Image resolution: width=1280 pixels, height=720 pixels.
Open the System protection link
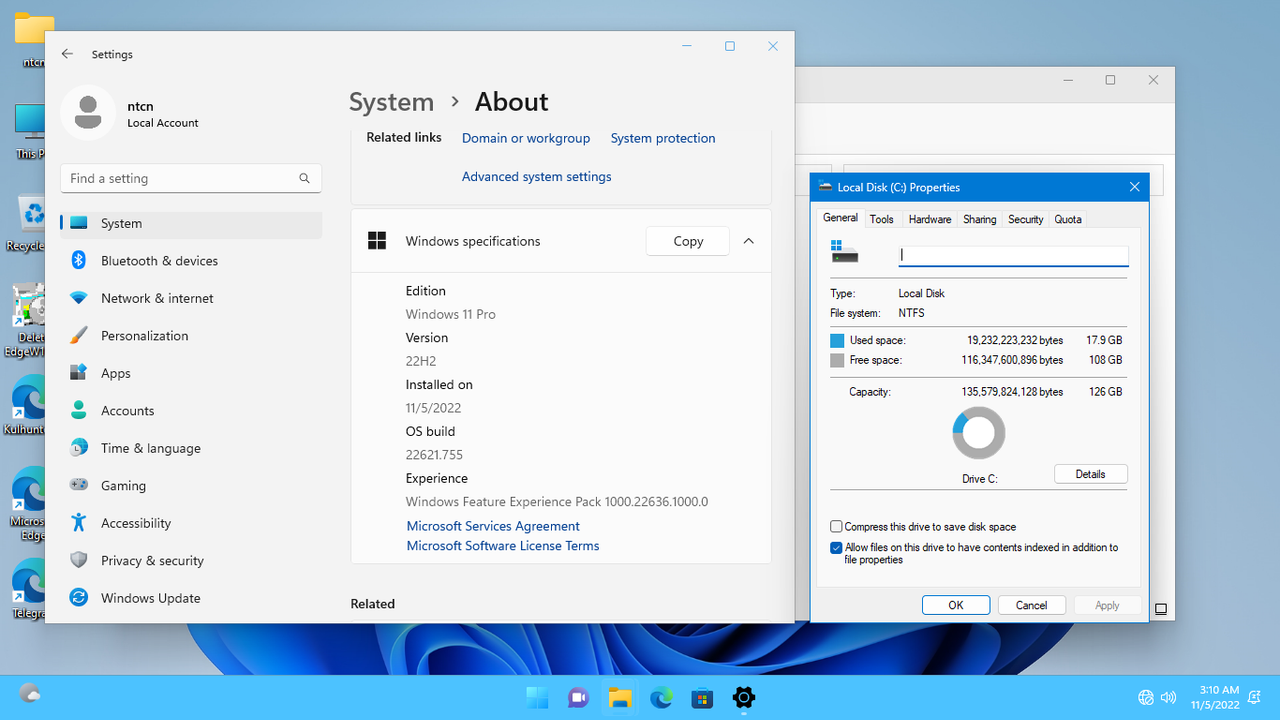(663, 138)
